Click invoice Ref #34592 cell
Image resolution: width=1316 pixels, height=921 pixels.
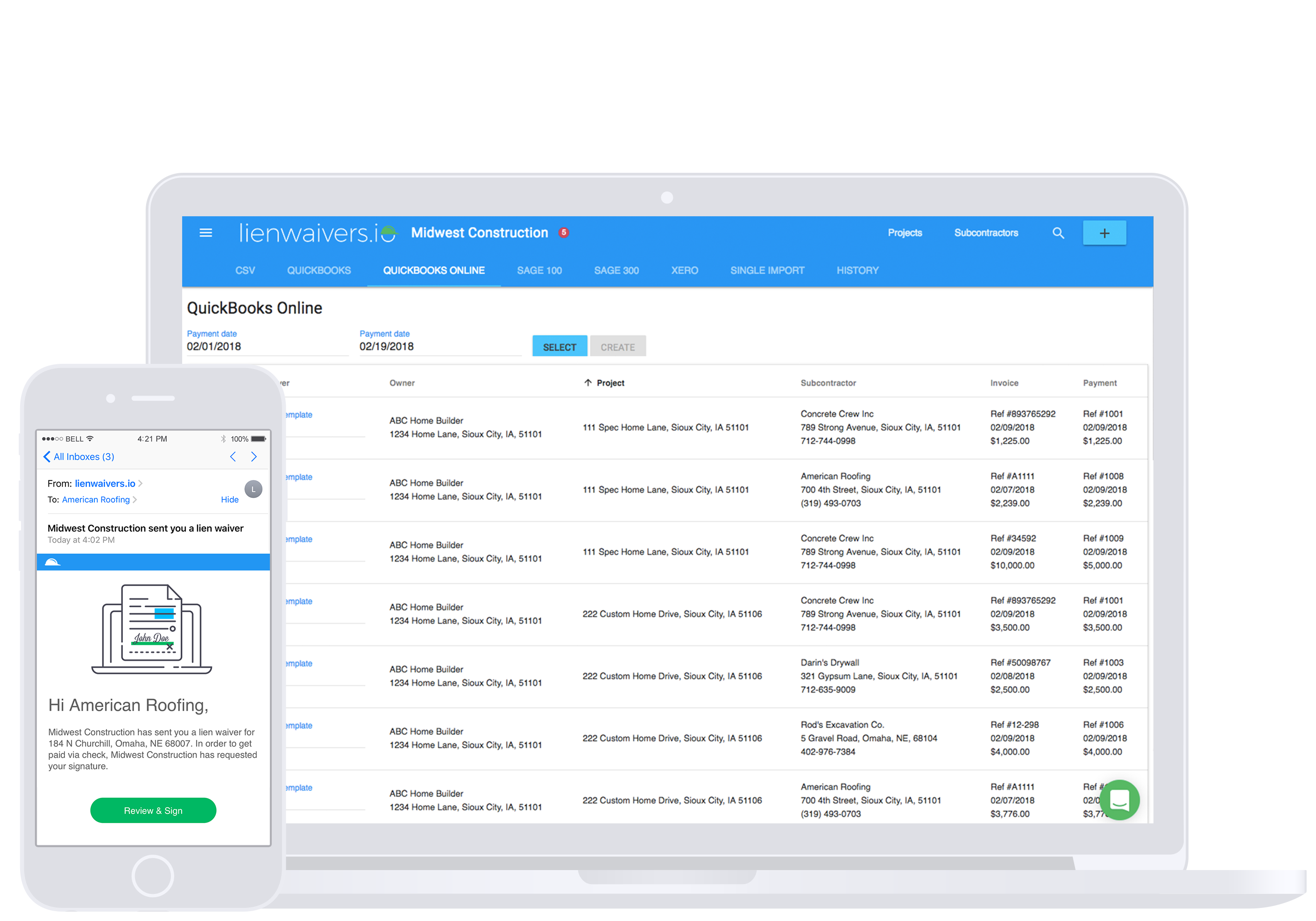(1013, 552)
